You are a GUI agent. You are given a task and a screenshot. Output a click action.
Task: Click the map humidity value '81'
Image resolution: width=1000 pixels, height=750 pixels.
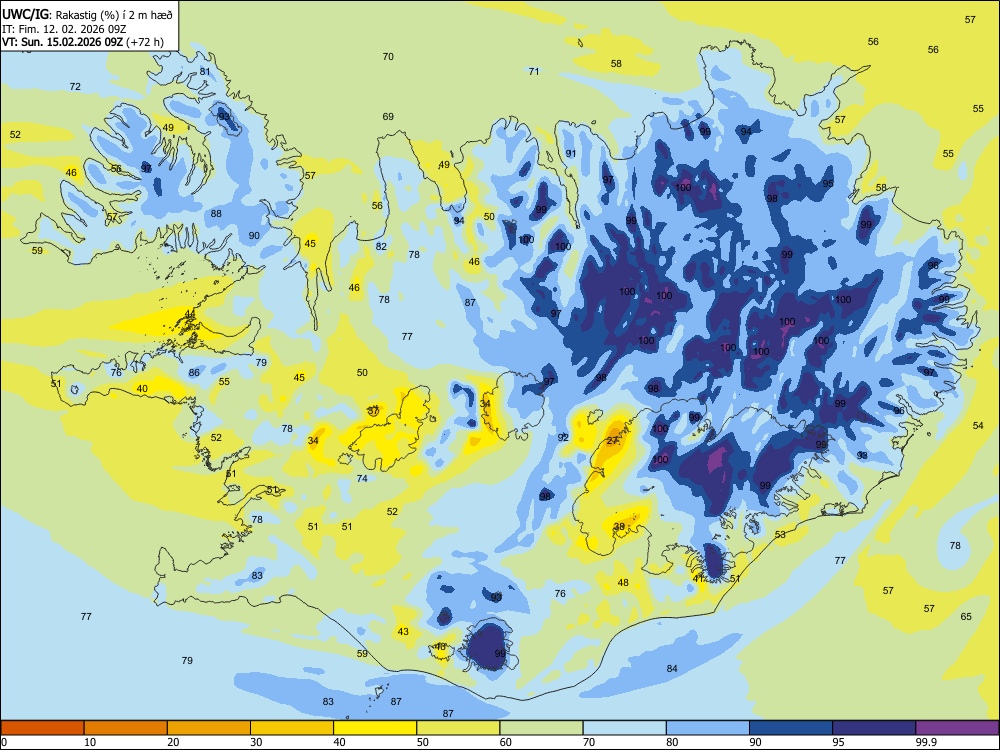(205, 71)
